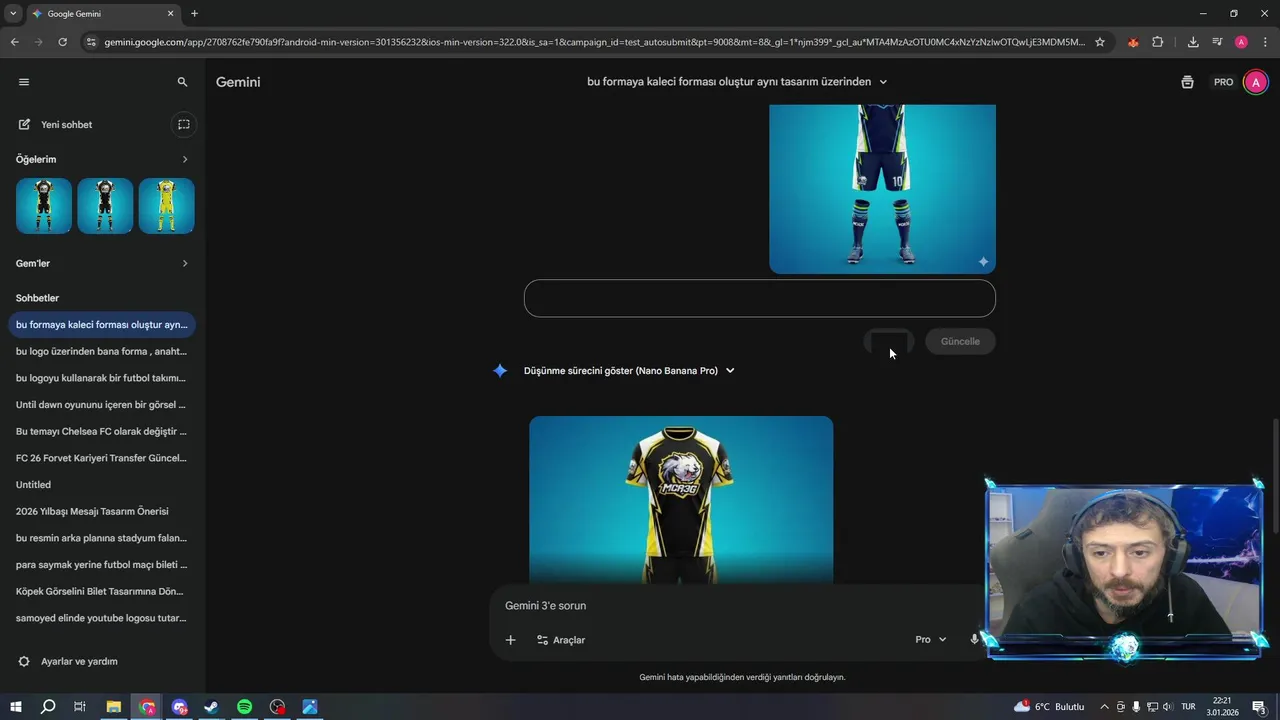
Task: Open chat 'Köpek Görselini Bilet Tasarımına'
Action: [x=101, y=591]
